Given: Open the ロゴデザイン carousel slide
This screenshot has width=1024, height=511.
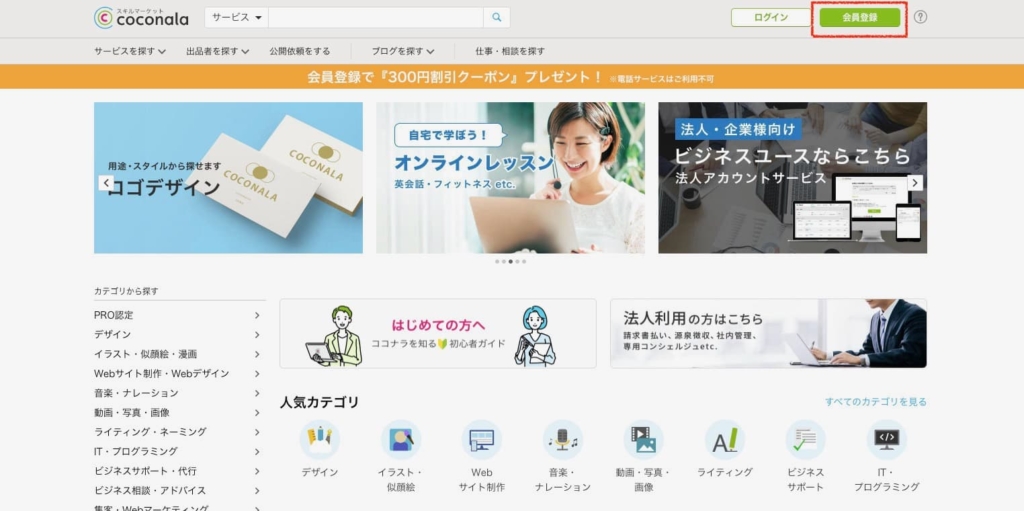Looking at the screenshot, I should 228,178.
